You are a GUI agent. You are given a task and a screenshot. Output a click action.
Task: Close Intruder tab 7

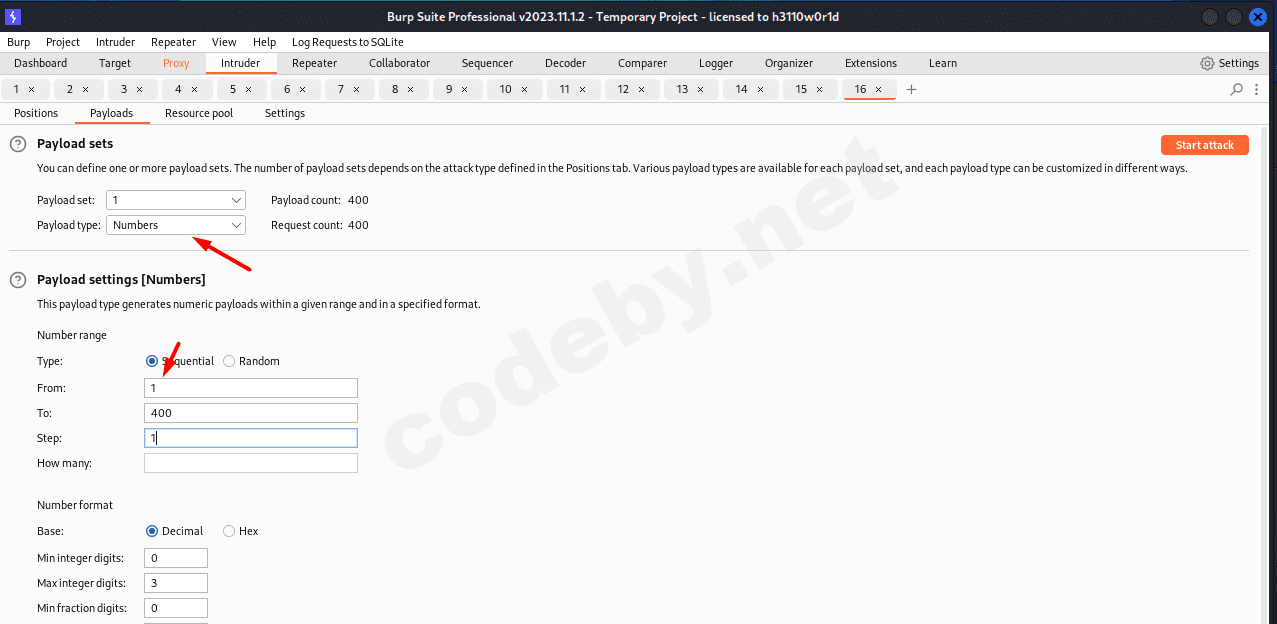coord(357,89)
